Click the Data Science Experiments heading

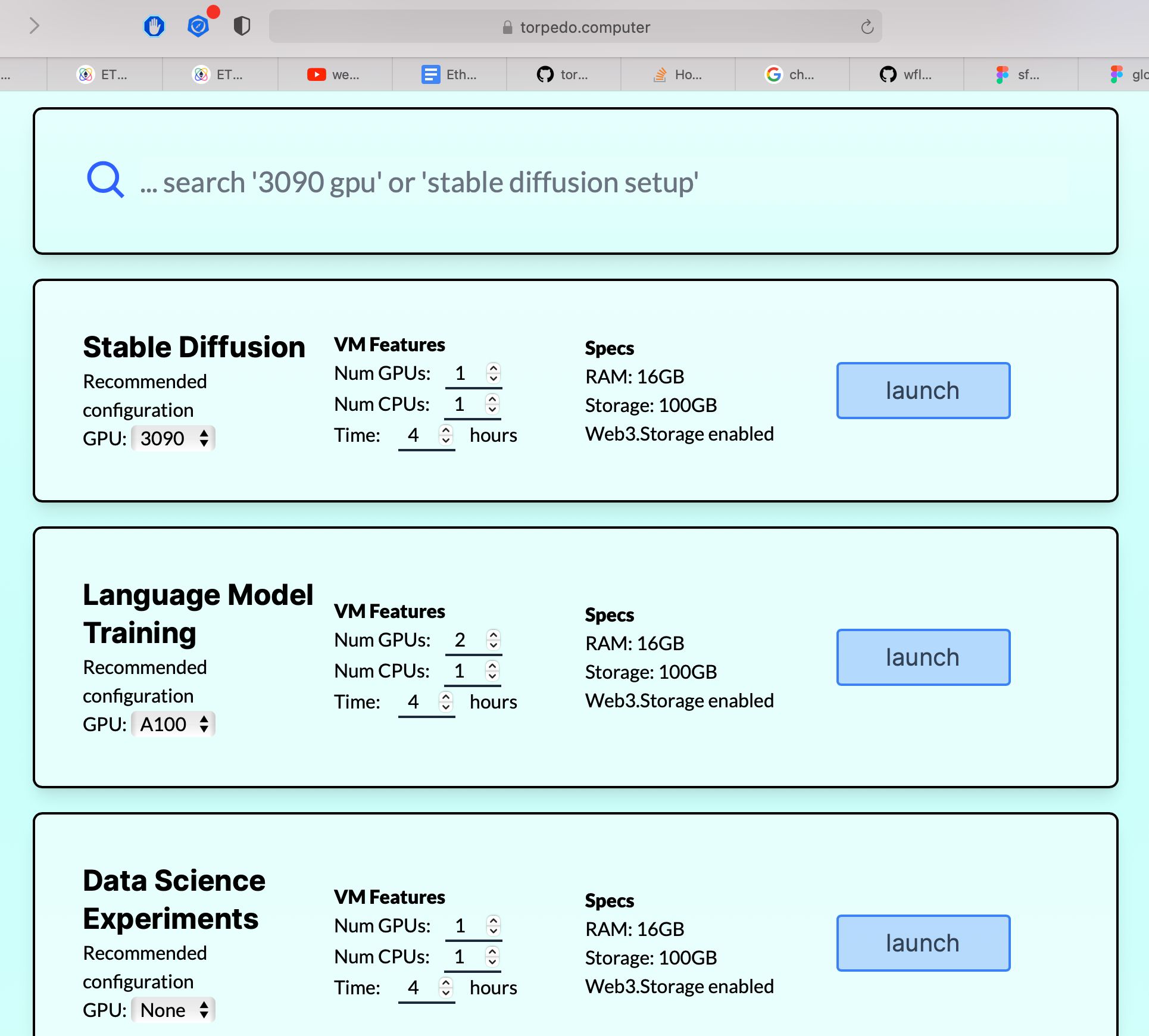click(x=174, y=900)
